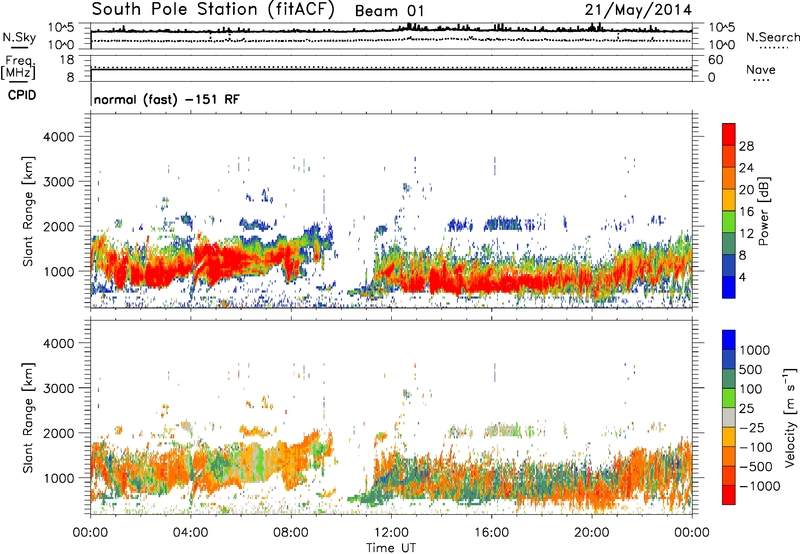Image resolution: width=800 pixels, height=554 pixels.
Task: Click the 'Slant Range [km]' label on power plot
Action: pyautogui.click(x=28, y=211)
